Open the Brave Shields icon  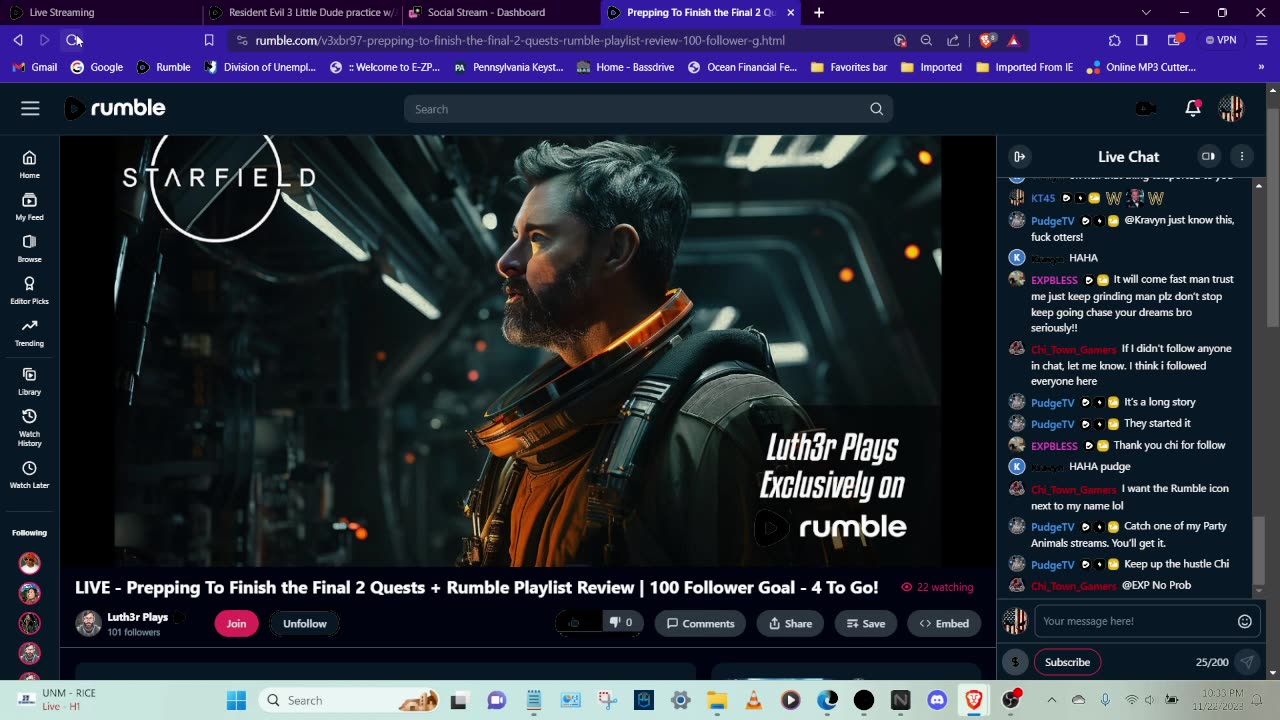click(x=987, y=40)
